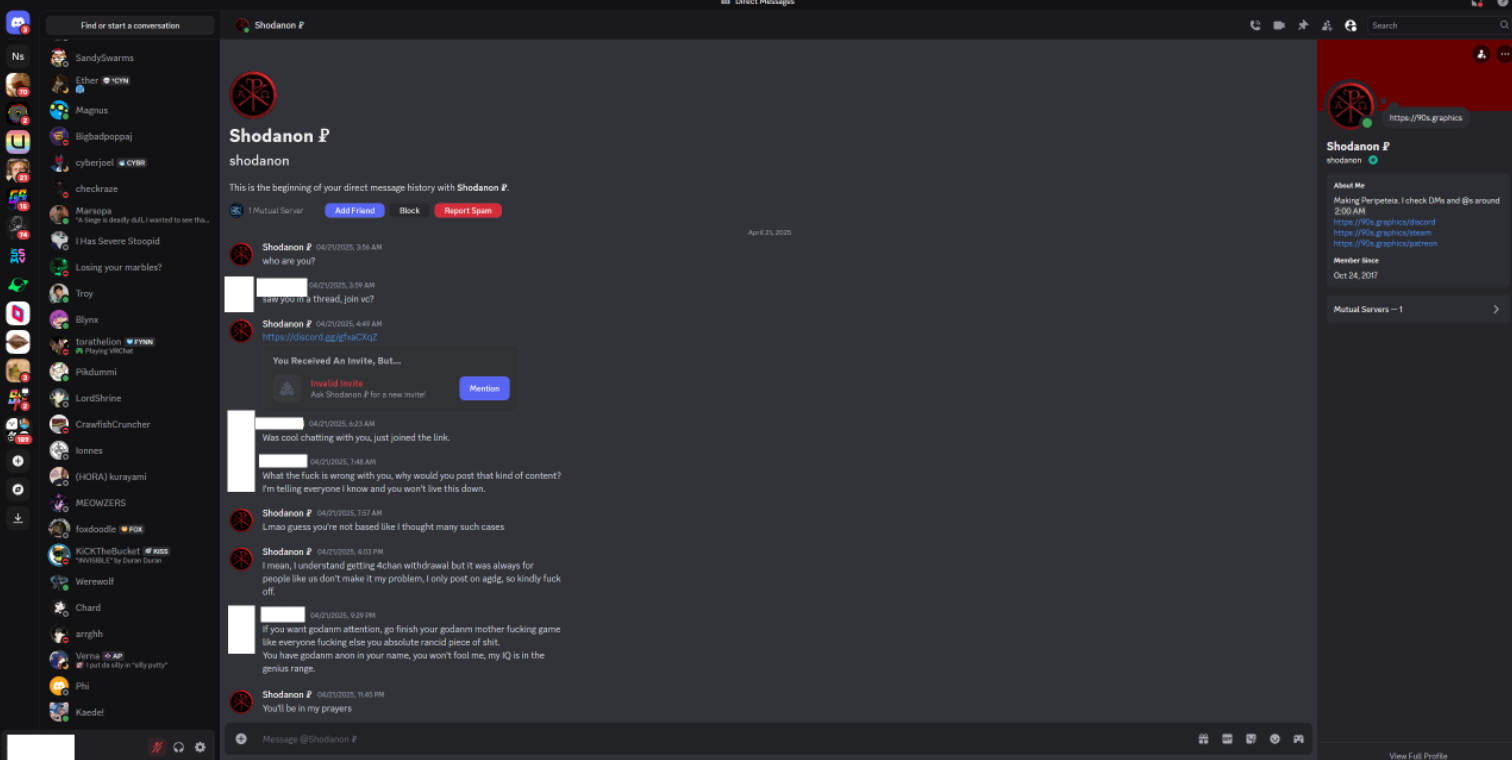Open the emoji picker icon
Viewport: 1512px width, 760px height.
click(1275, 739)
